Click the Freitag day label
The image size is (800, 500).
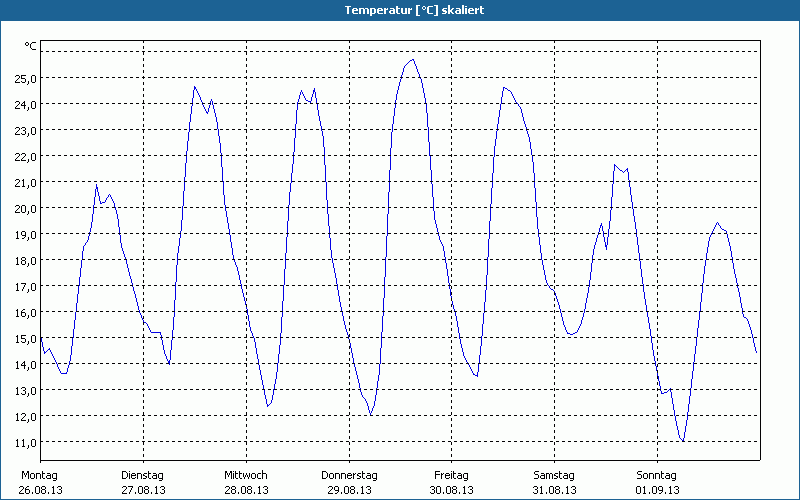click(x=452, y=475)
